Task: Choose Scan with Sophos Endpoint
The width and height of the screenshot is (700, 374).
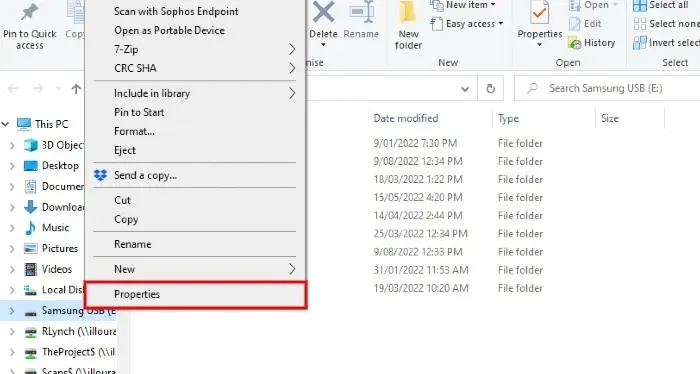Action: pyautogui.click(x=195, y=11)
